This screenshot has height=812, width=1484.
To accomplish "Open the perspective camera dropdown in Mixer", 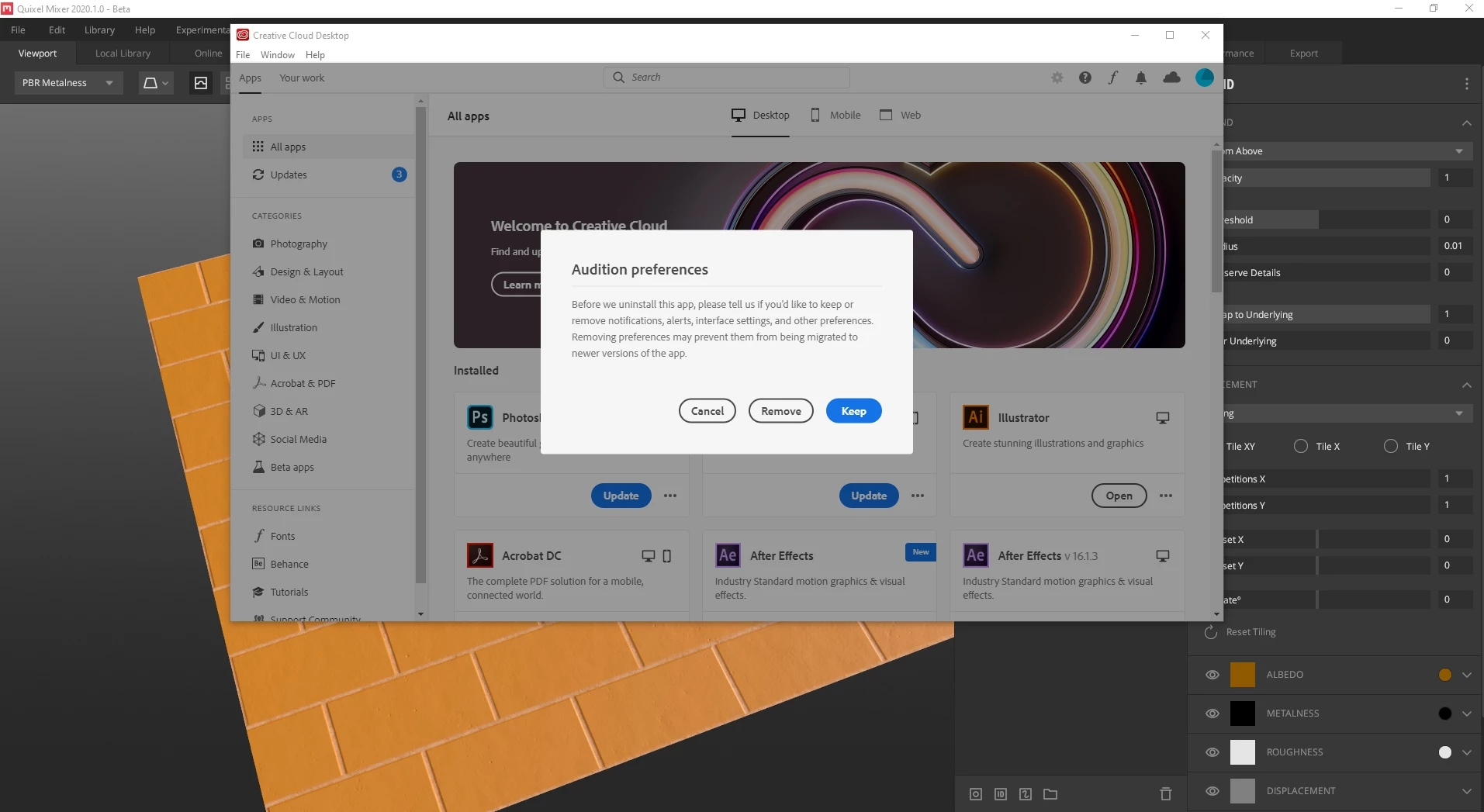I will coord(155,83).
